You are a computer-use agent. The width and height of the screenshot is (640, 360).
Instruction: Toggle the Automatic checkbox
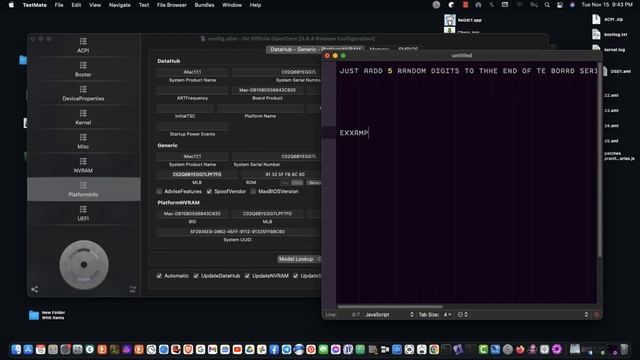(159, 276)
